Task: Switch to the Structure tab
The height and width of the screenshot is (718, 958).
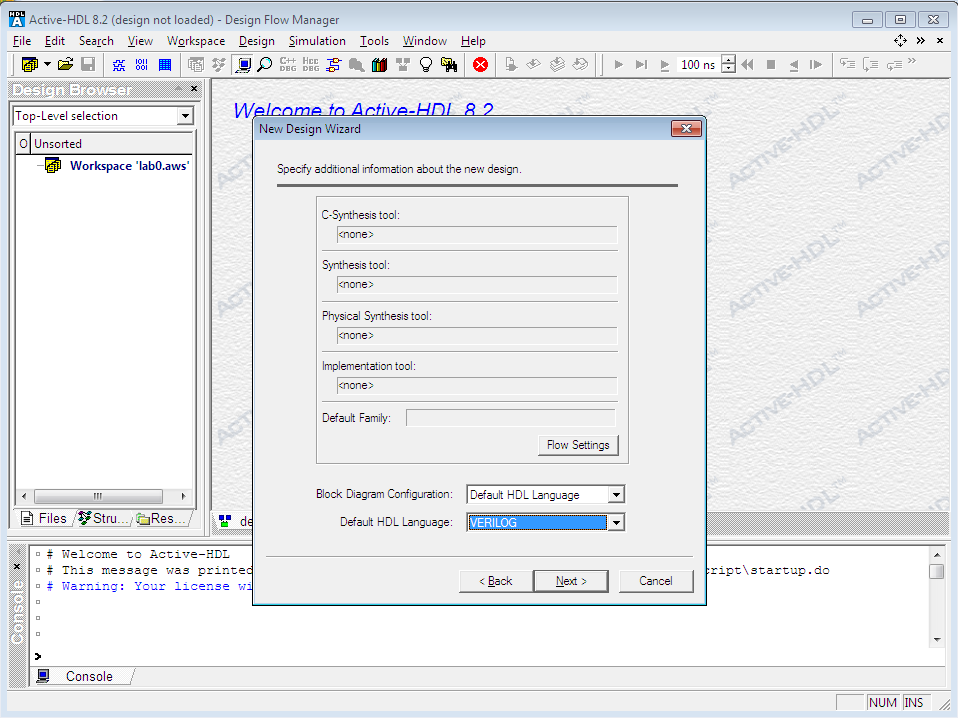Action: [x=104, y=518]
